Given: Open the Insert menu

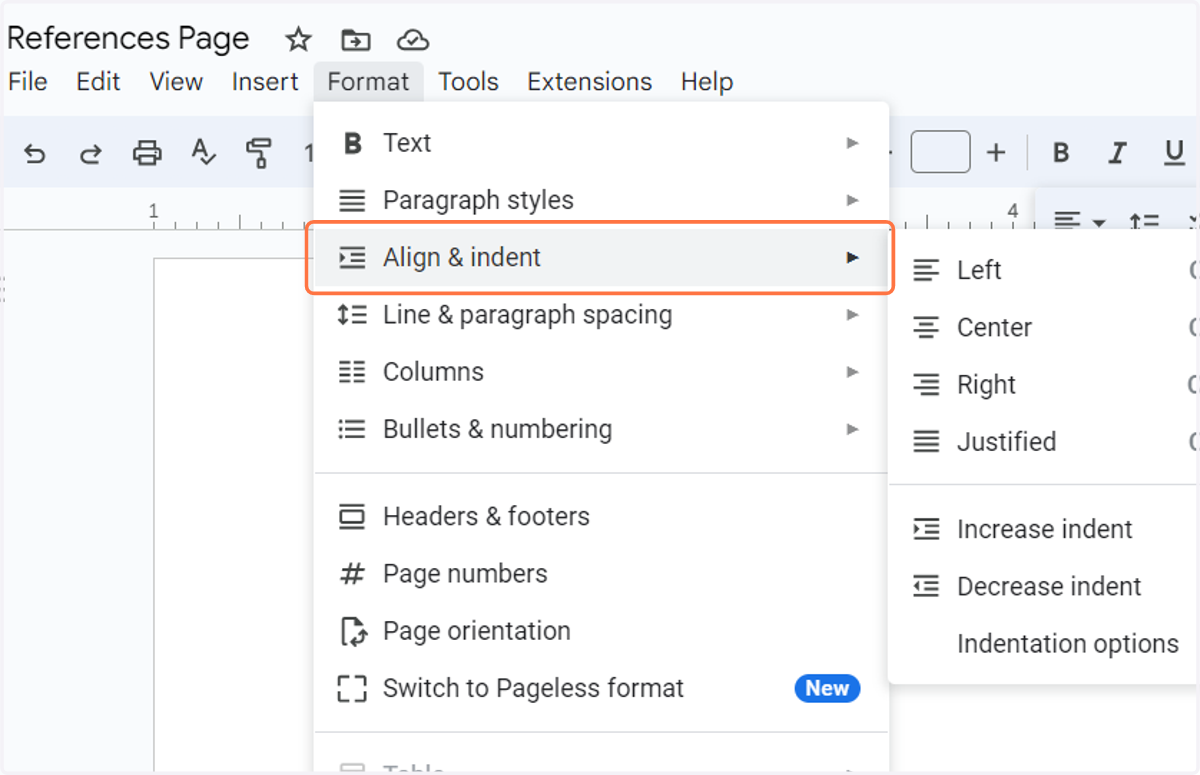Looking at the screenshot, I should pyautogui.click(x=265, y=82).
